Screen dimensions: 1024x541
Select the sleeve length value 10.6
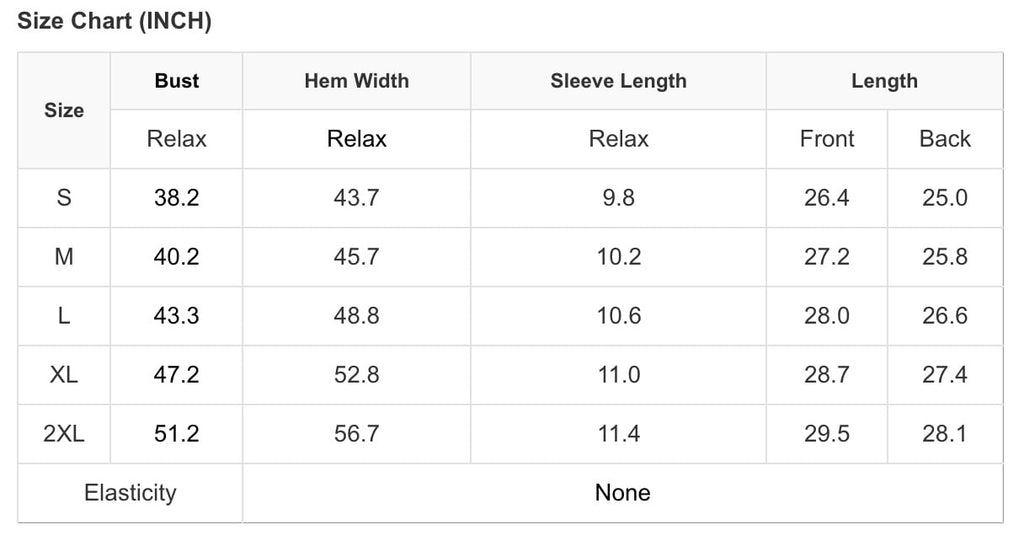click(618, 316)
